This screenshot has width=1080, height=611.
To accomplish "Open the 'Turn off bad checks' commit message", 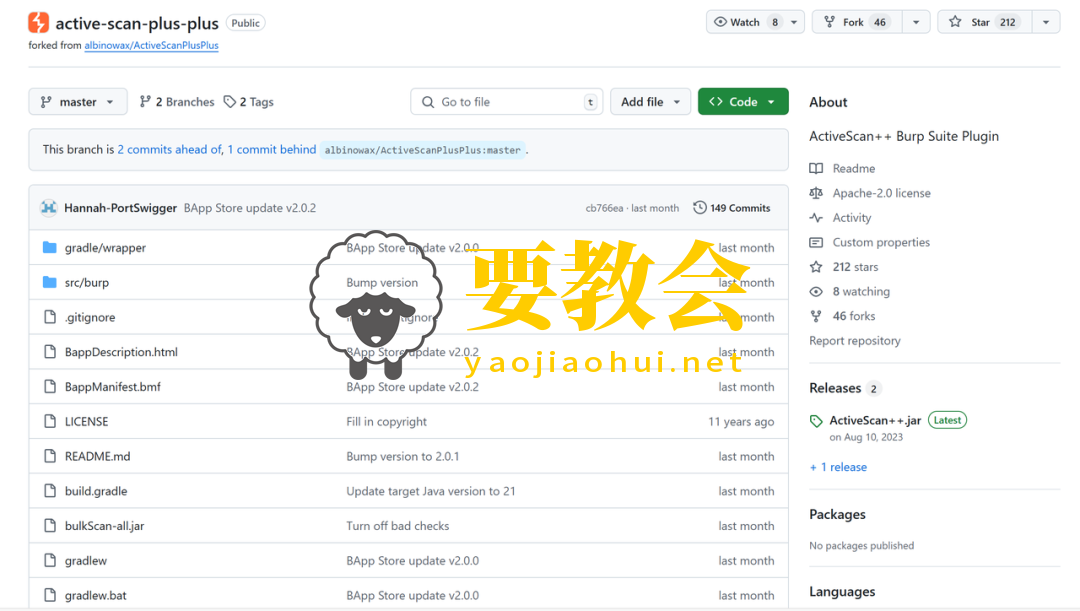I will (397, 526).
